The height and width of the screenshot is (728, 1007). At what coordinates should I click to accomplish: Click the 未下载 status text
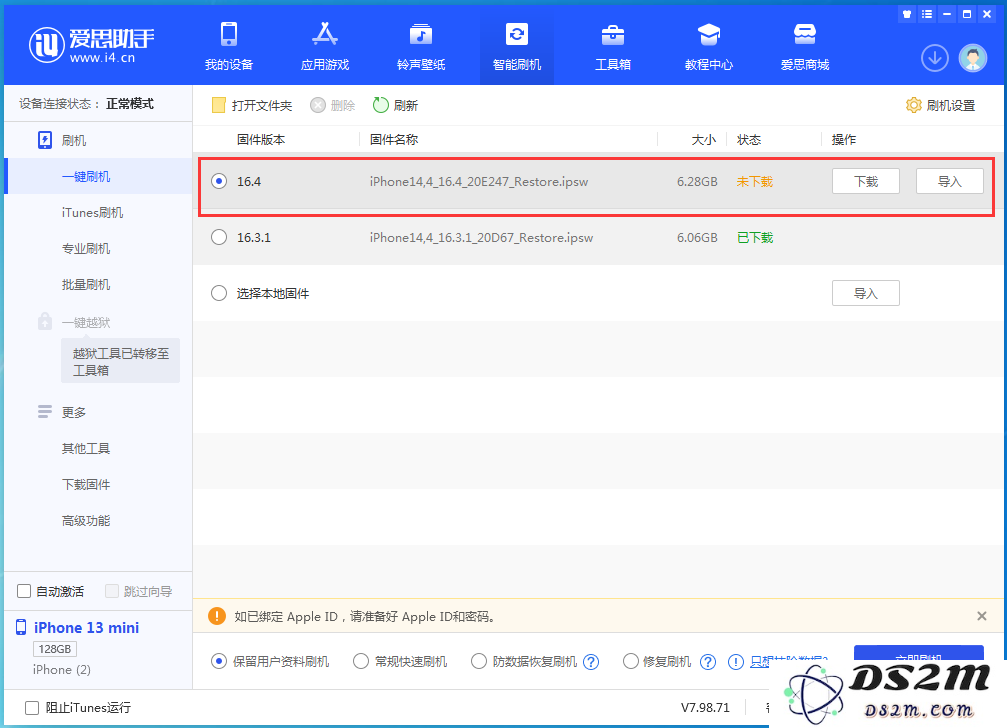[755, 182]
